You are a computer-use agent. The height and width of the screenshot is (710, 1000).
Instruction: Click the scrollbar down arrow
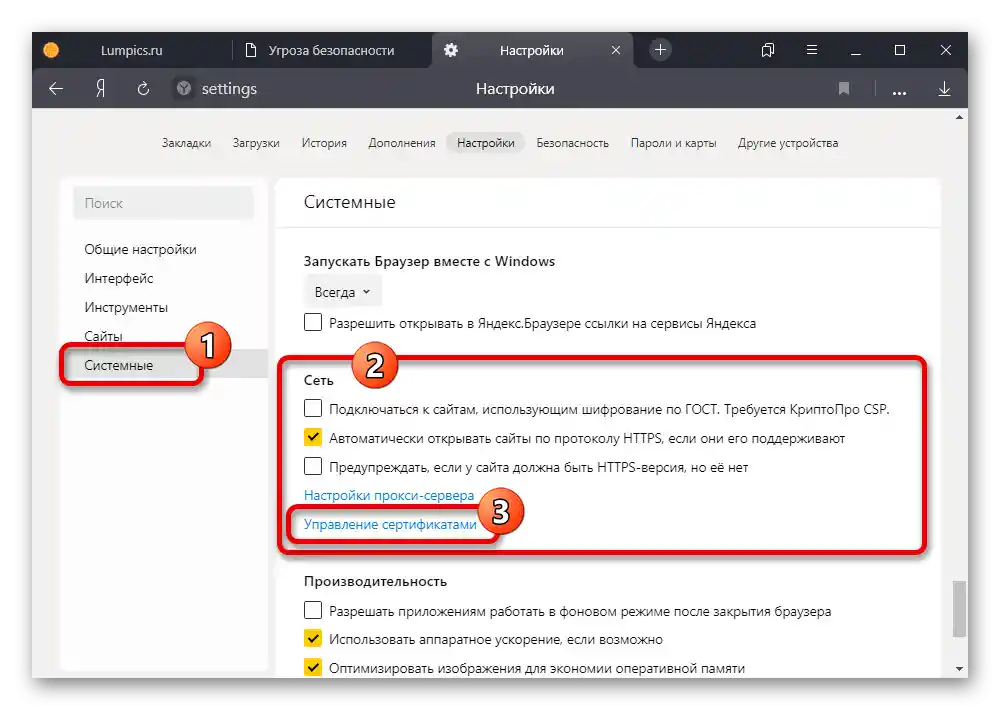click(x=959, y=669)
